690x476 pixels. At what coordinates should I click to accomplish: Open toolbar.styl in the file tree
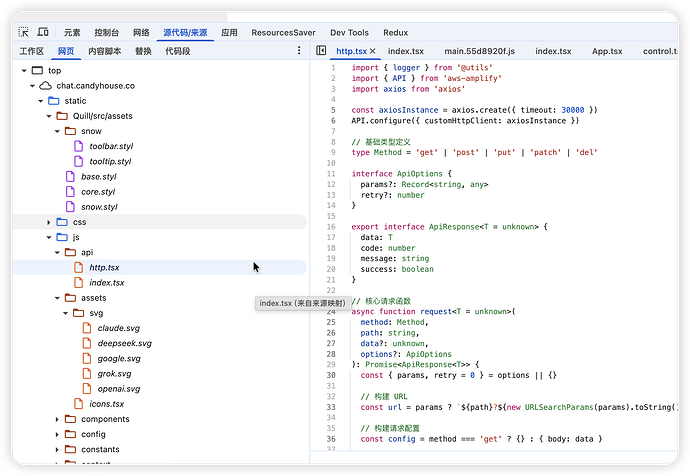tap(111, 146)
